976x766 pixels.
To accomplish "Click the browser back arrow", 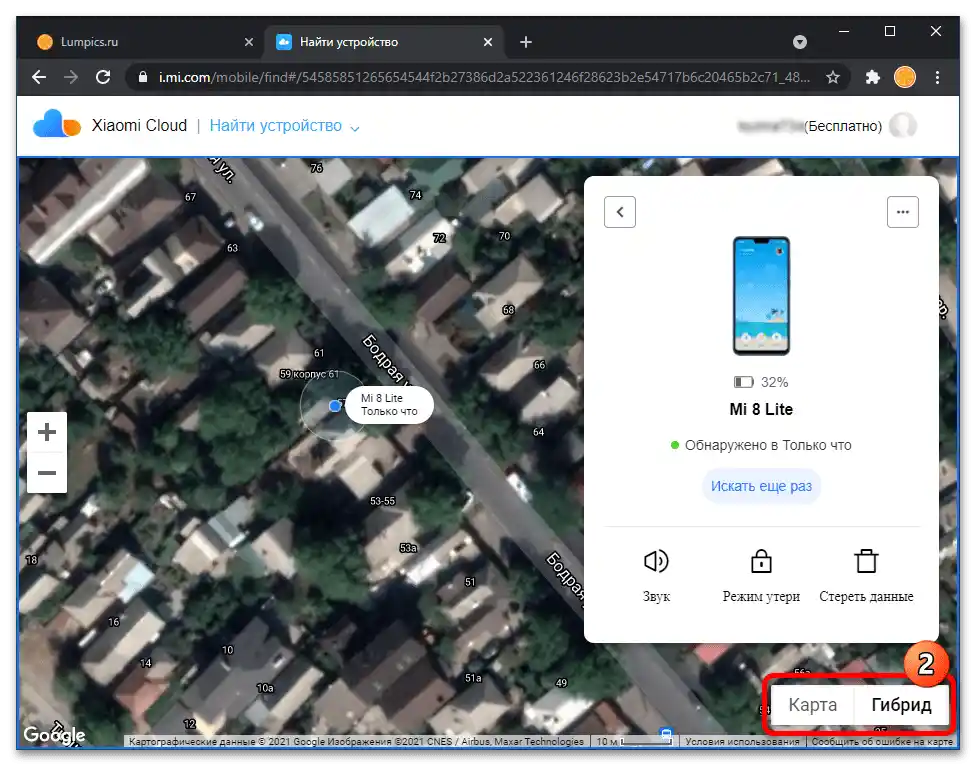I will [39, 77].
